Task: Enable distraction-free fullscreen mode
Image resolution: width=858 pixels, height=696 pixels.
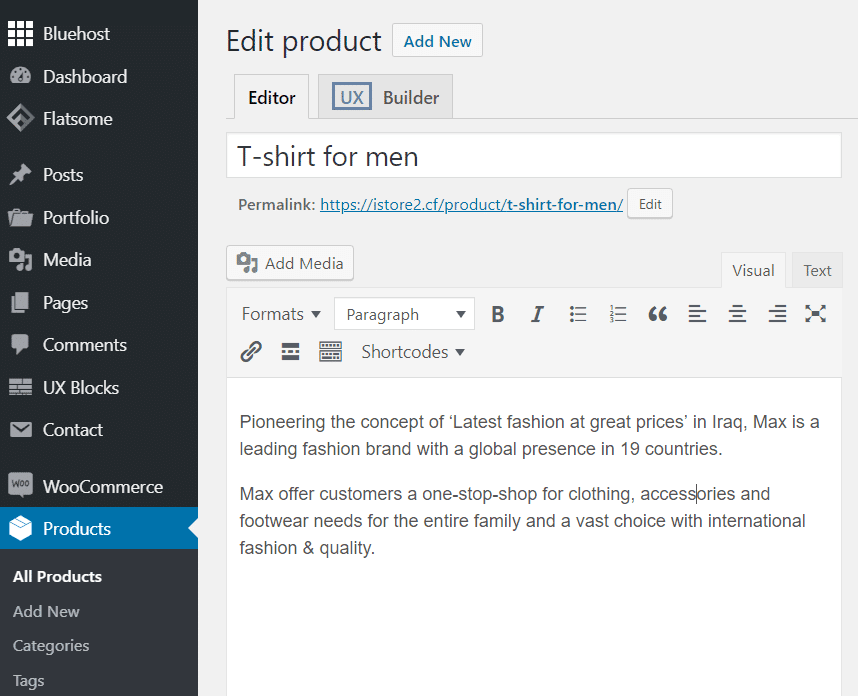Action: (x=815, y=314)
